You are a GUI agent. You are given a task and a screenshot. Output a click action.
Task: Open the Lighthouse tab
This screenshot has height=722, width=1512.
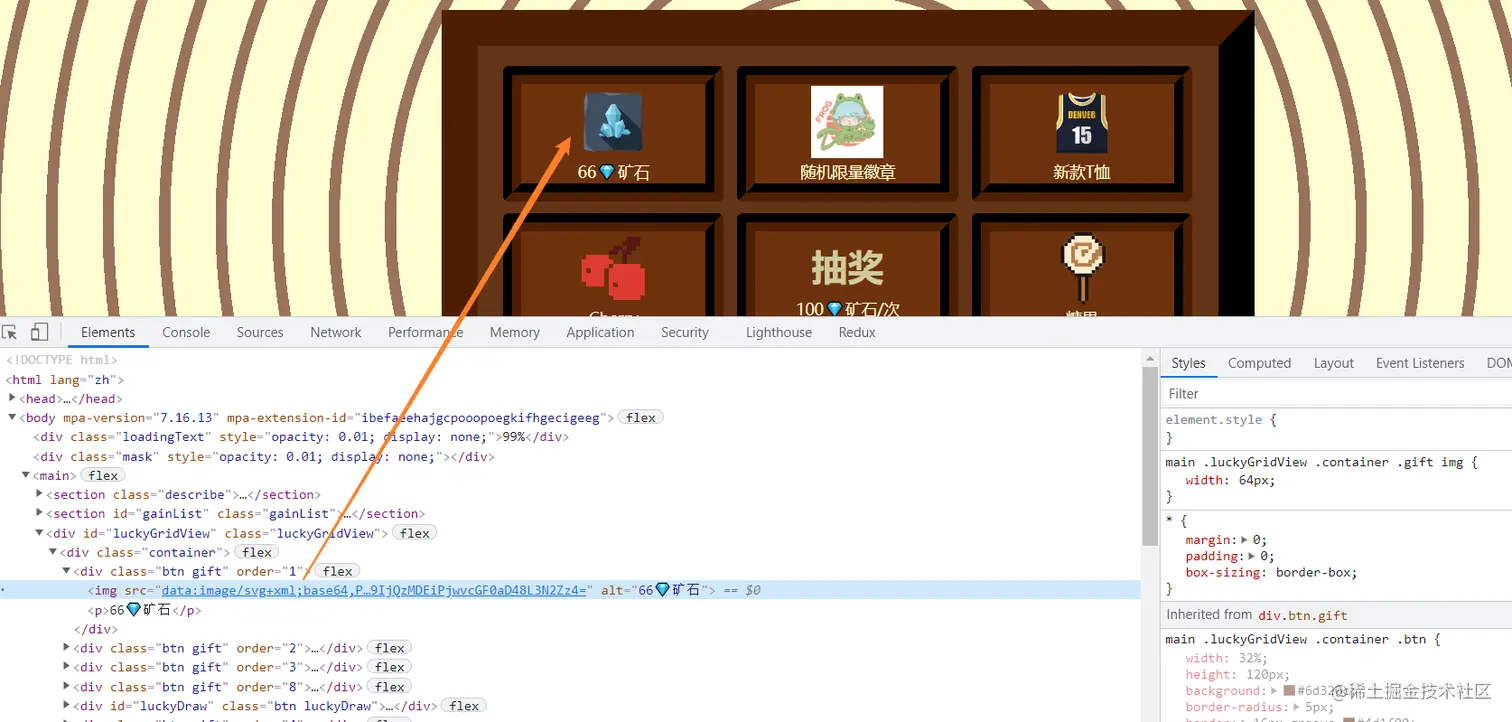tap(779, 332)
